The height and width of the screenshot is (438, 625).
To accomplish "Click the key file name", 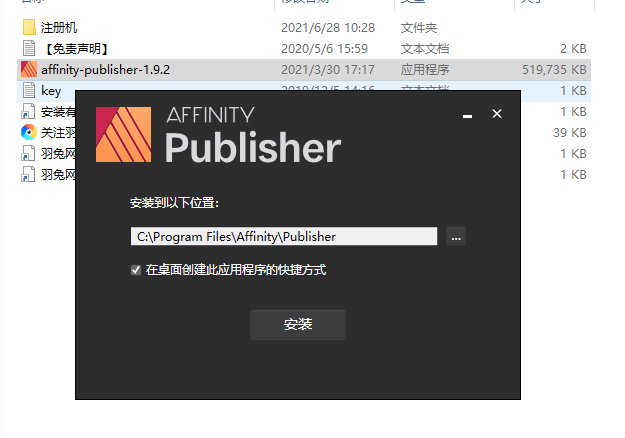I will 51,91.
